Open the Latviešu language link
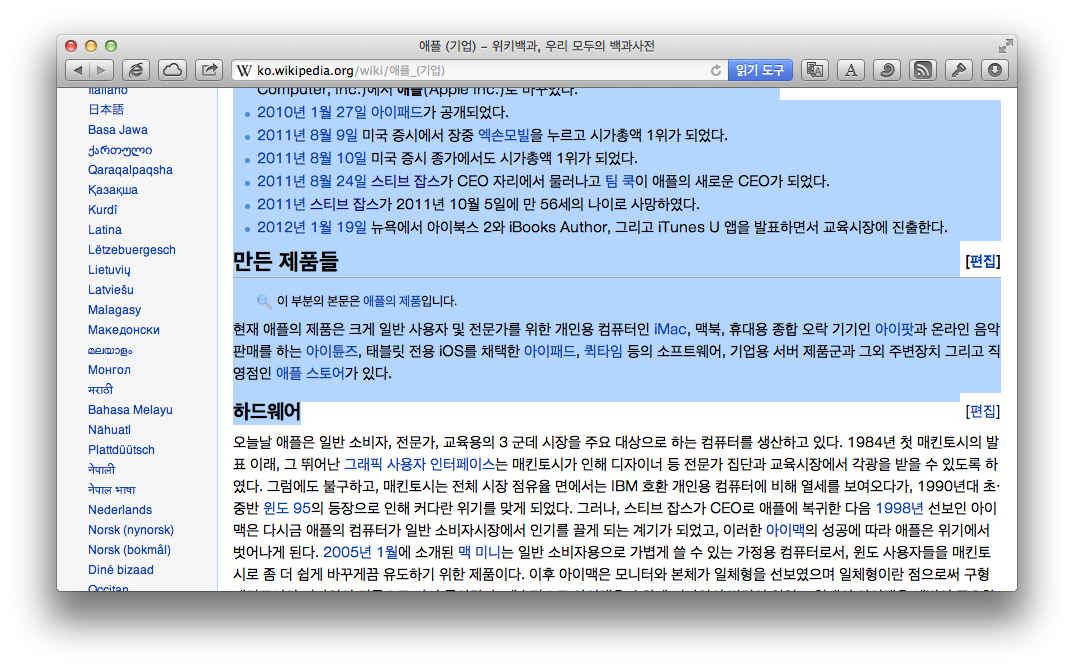Viewport: 1074px width, 670px height. pyautogui.click(x=110, y=290)
